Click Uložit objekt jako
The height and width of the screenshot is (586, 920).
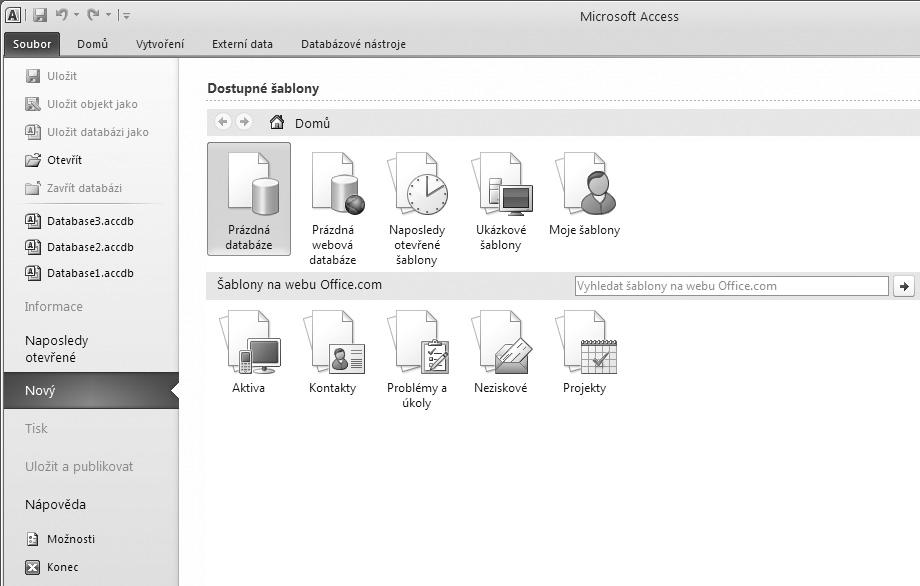[x=82, y=104]
